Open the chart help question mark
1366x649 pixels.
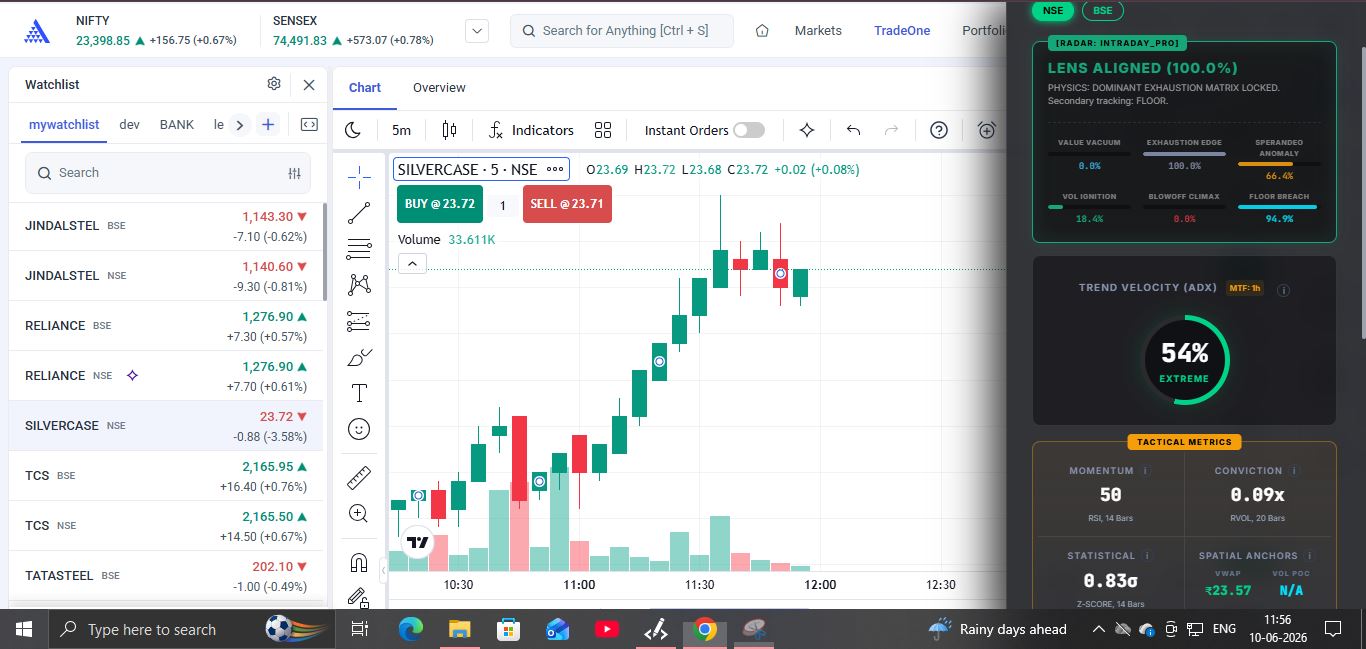939,130
